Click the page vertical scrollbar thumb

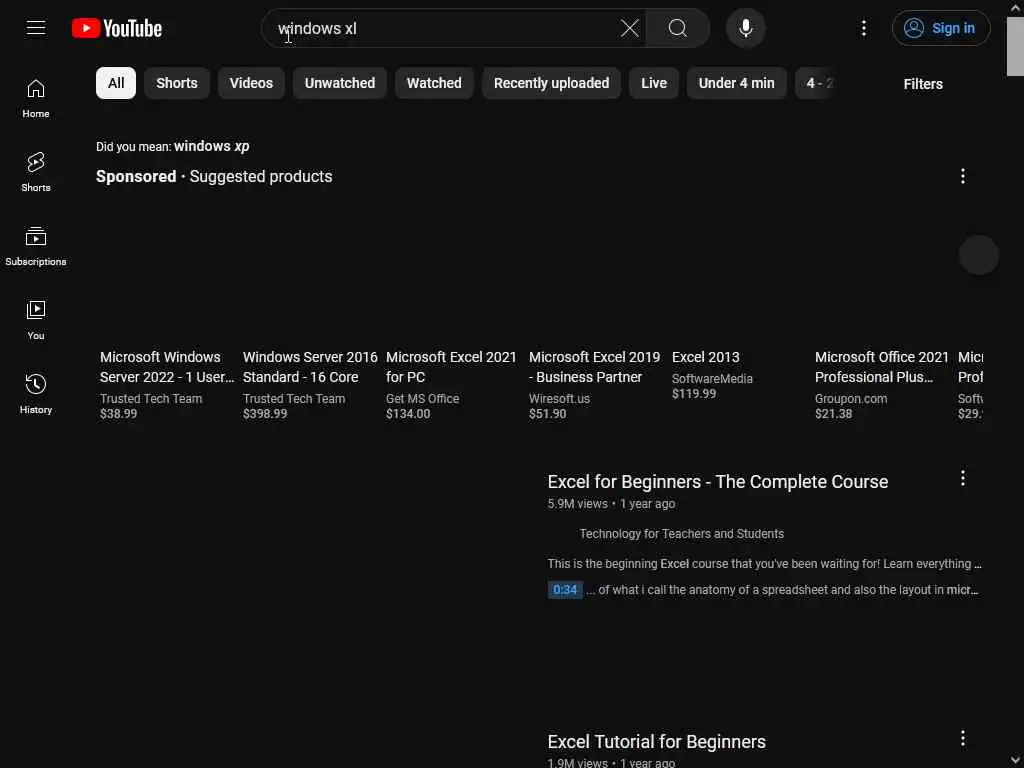pyautogui.click(x=1015, y=46)
